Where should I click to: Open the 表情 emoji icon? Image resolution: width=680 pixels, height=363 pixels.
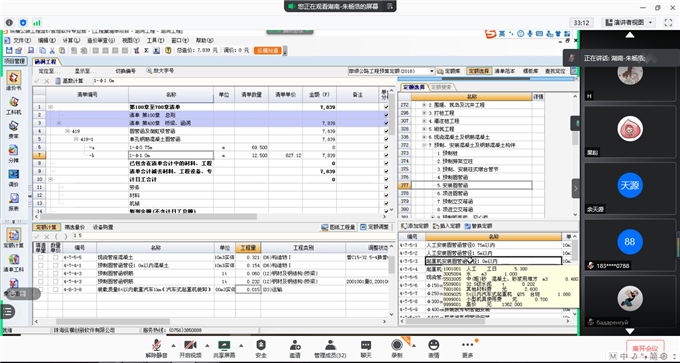[x=433, y=345]
